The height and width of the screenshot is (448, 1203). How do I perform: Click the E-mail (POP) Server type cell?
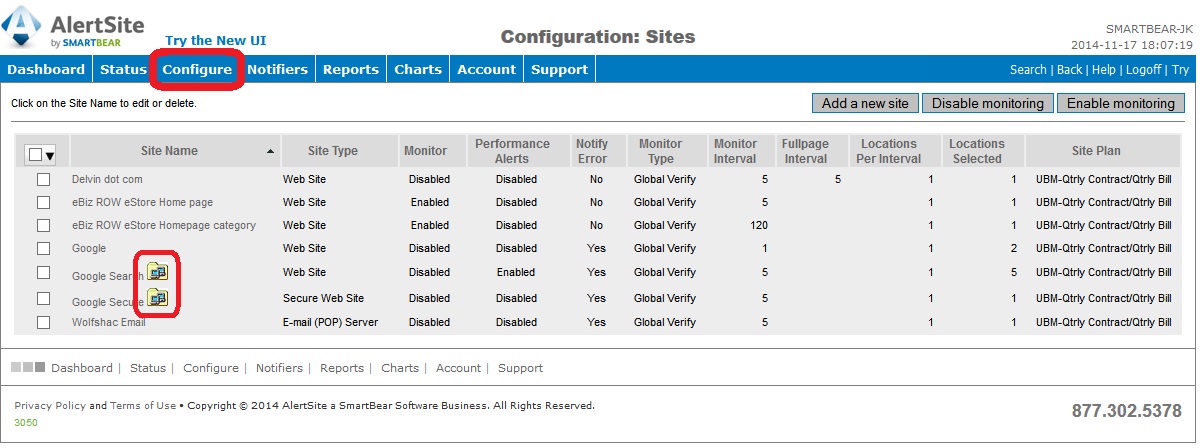(x=330, y=322)
